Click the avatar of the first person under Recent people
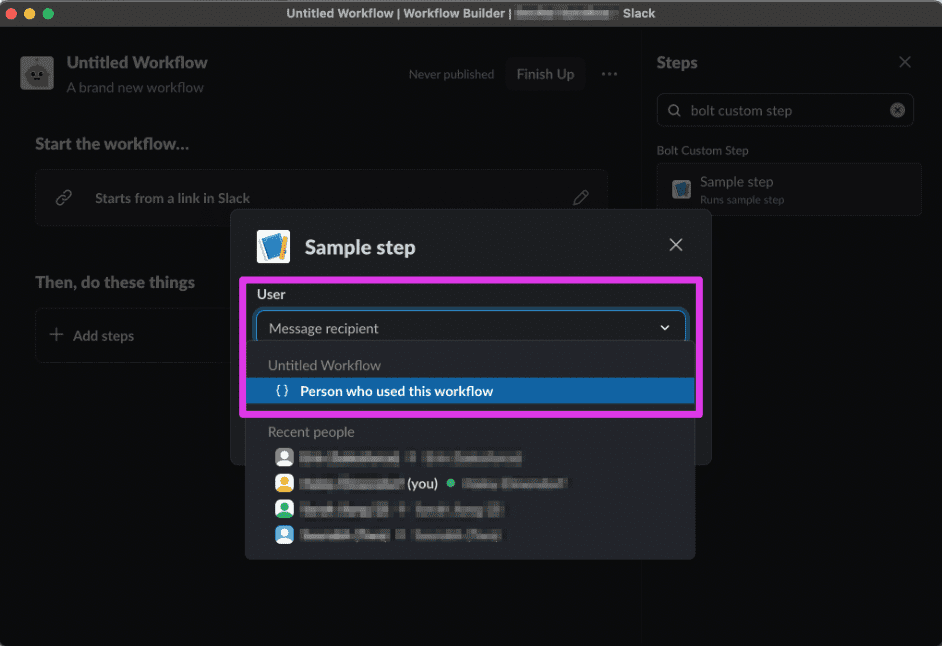This screenshot has width=942, height=646. [x=284, y=457]
